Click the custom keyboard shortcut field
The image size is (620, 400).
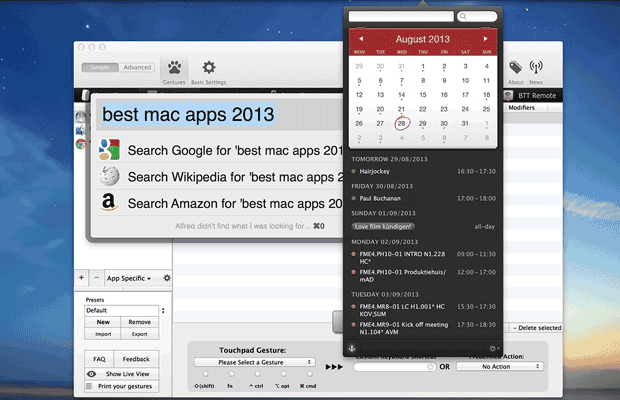click(394, 367)
